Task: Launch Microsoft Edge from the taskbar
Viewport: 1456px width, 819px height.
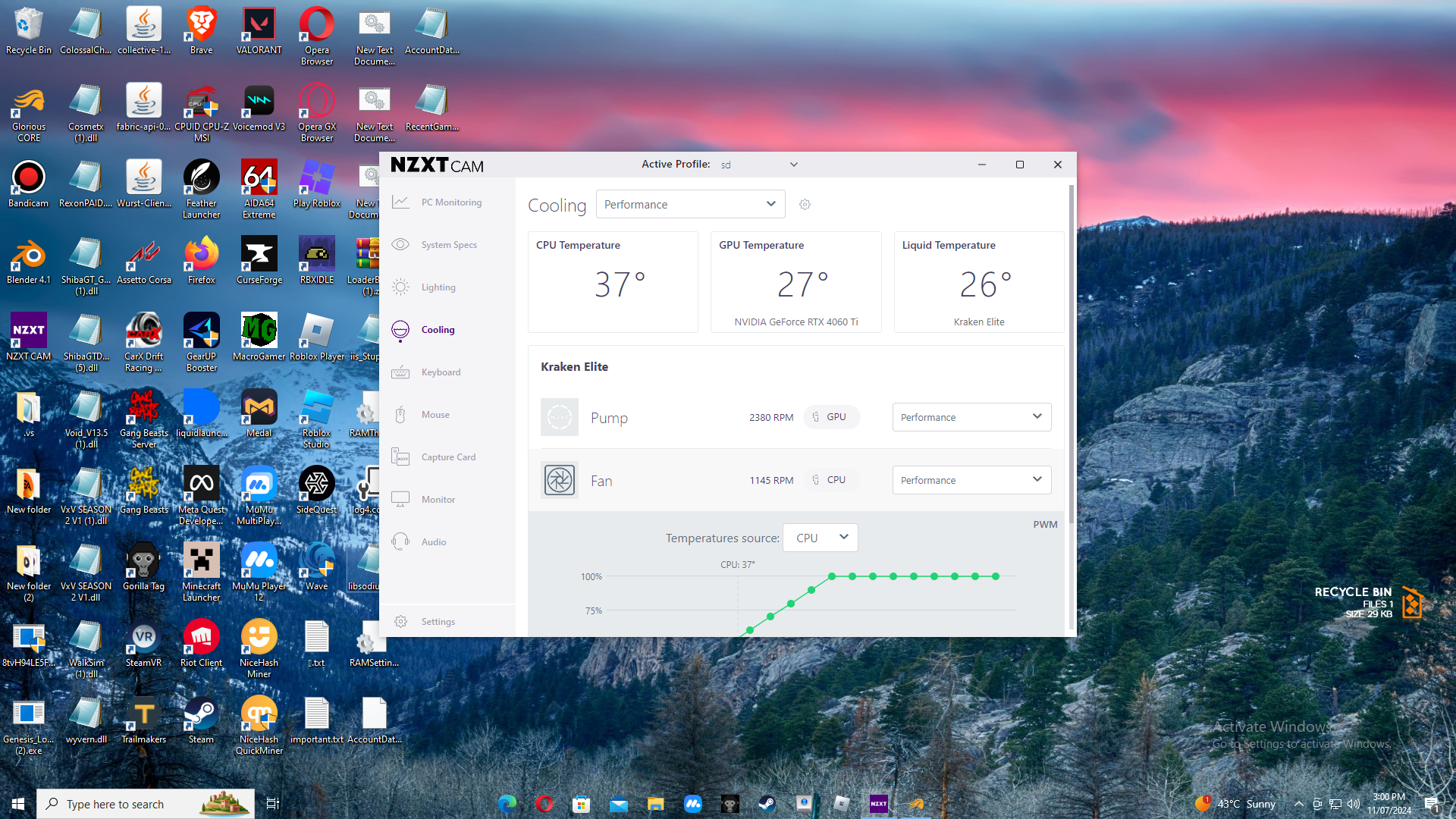Action: pyautogui.click(x=507, y=804)
